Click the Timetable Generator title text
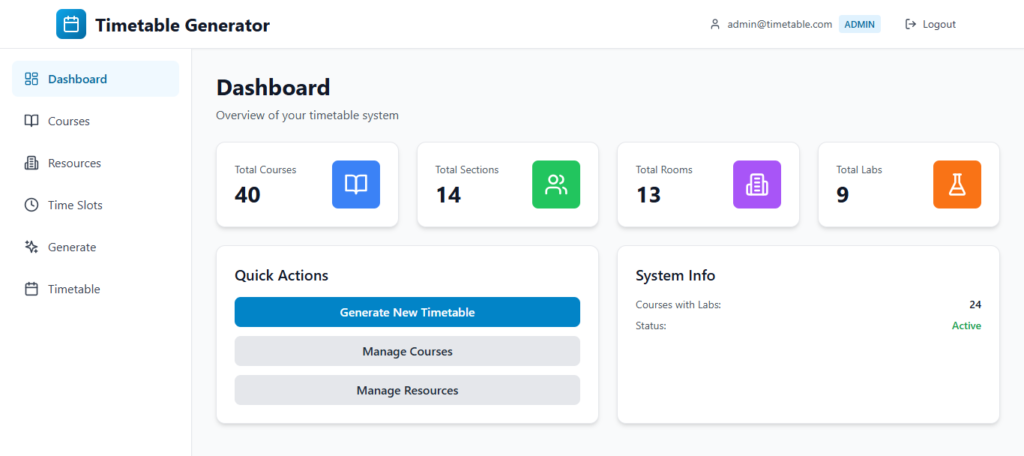This screenshot has width=1024, height=456. pyautogui.click(x=182, y=26)
